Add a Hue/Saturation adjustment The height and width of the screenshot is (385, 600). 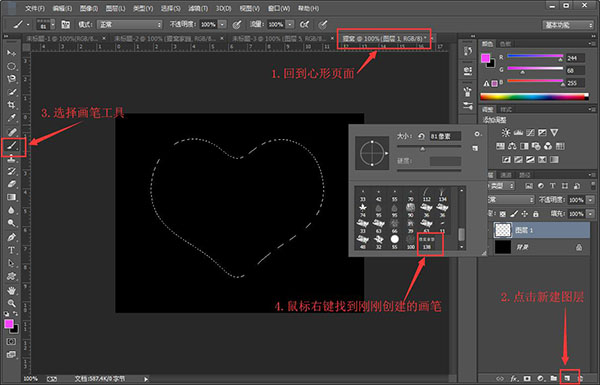tap(500, 146)
